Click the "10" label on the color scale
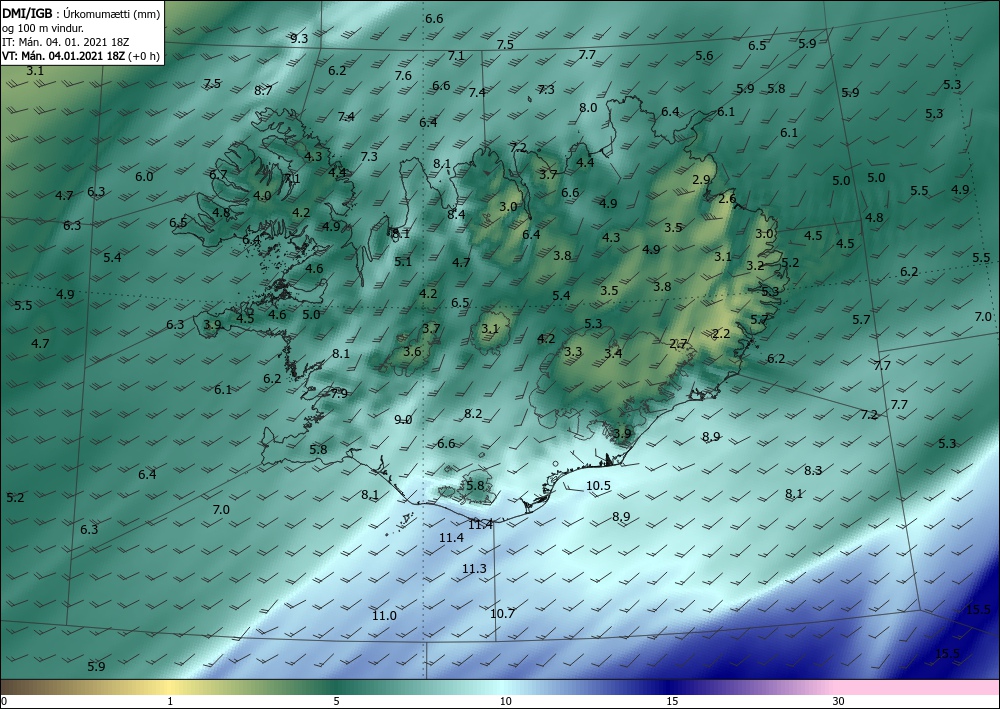The image size is (1000, 709). point(505,702)
